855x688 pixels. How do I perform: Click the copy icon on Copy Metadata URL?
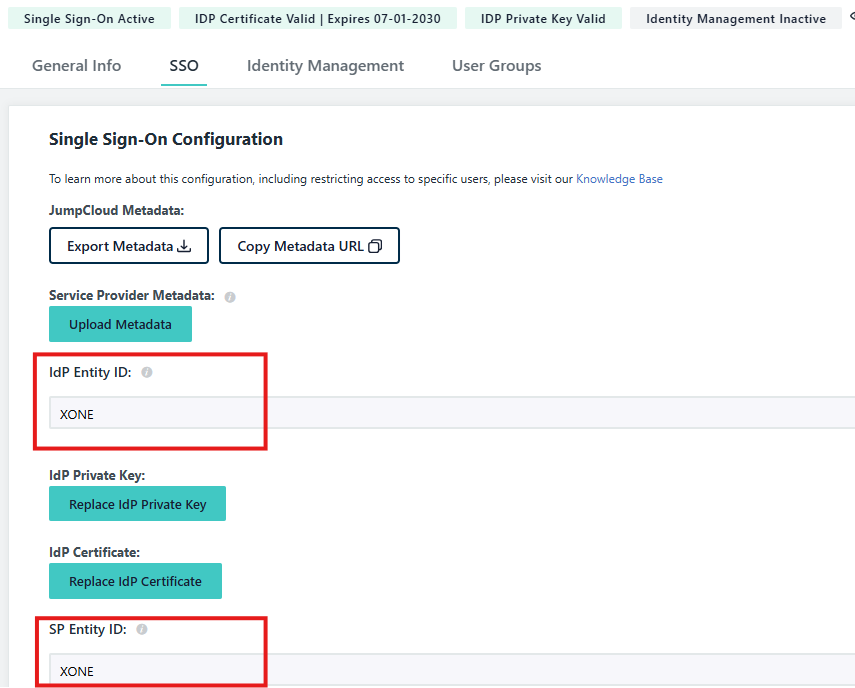(x=375, y=246)
